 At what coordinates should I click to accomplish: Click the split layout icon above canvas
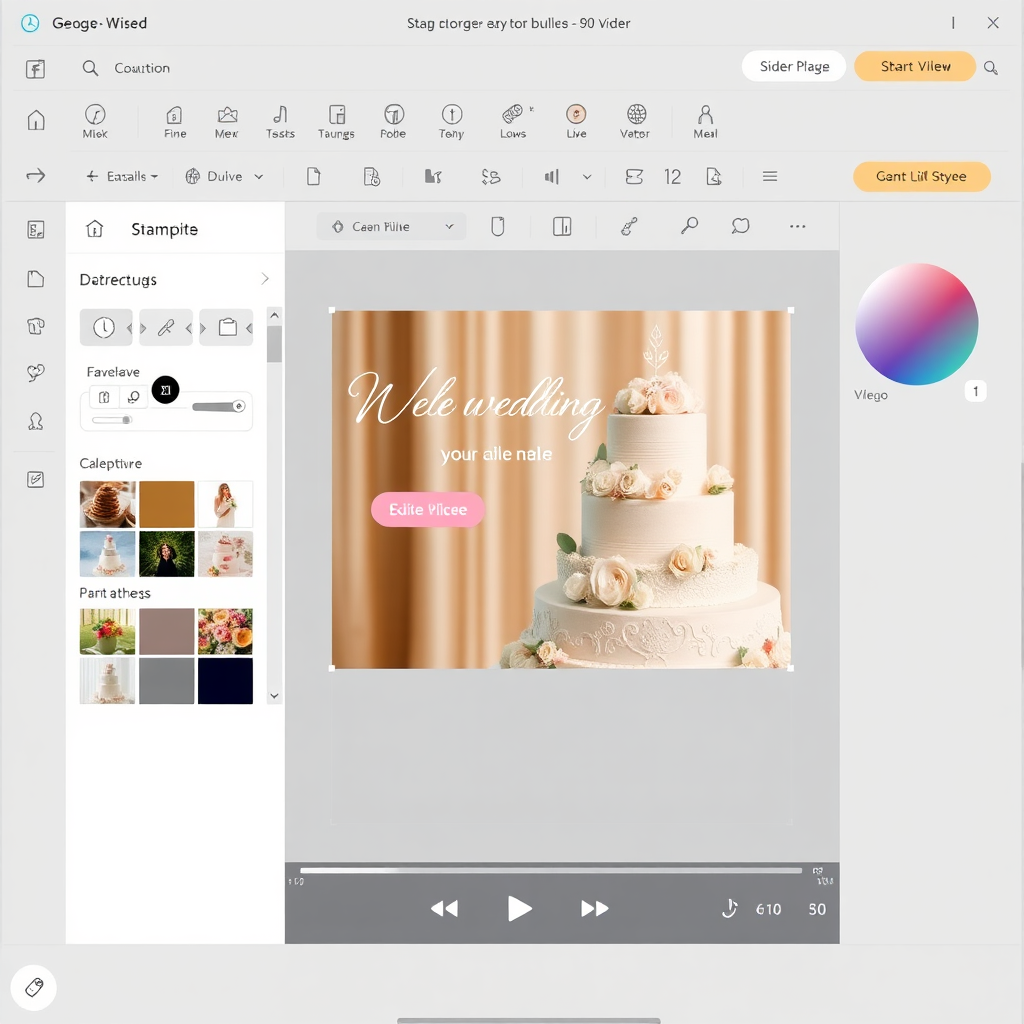coord(562,227)
